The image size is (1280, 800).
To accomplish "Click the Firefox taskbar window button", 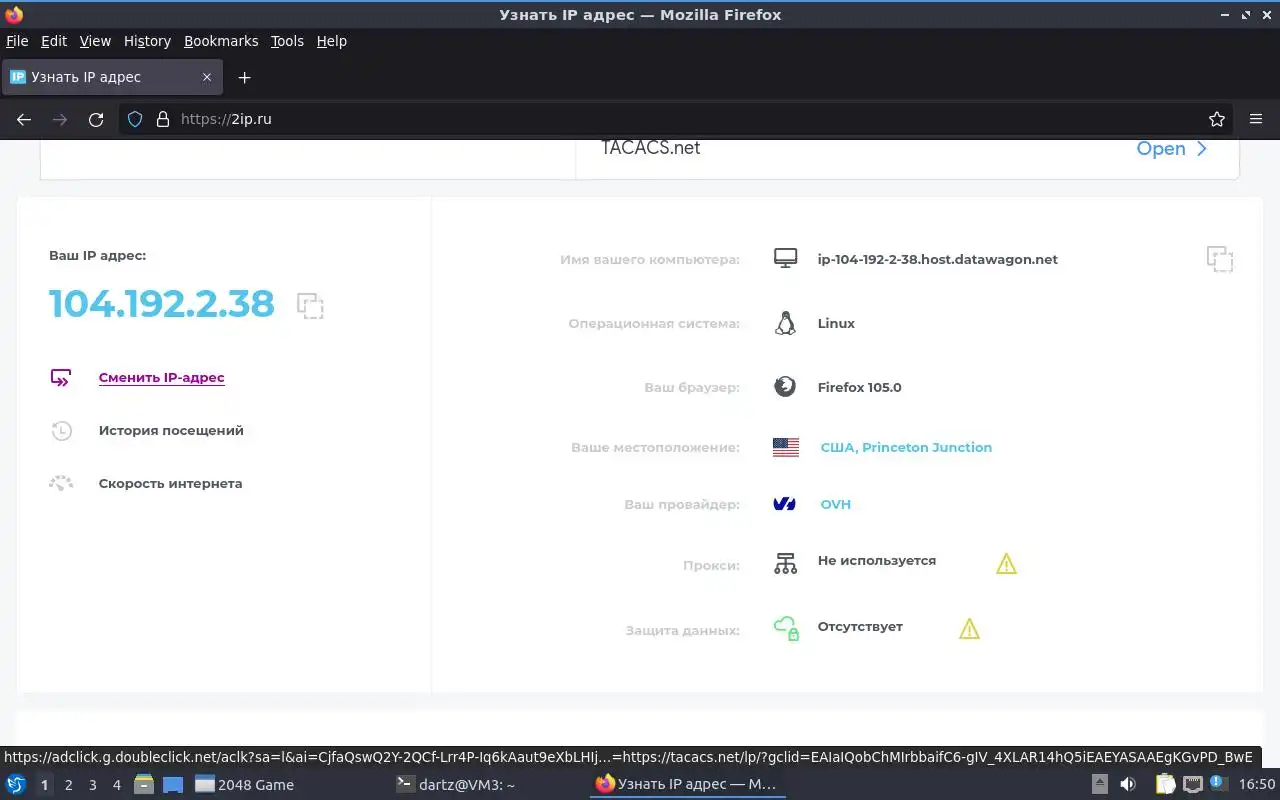I will pyautogui.click(x=687, y=784).
